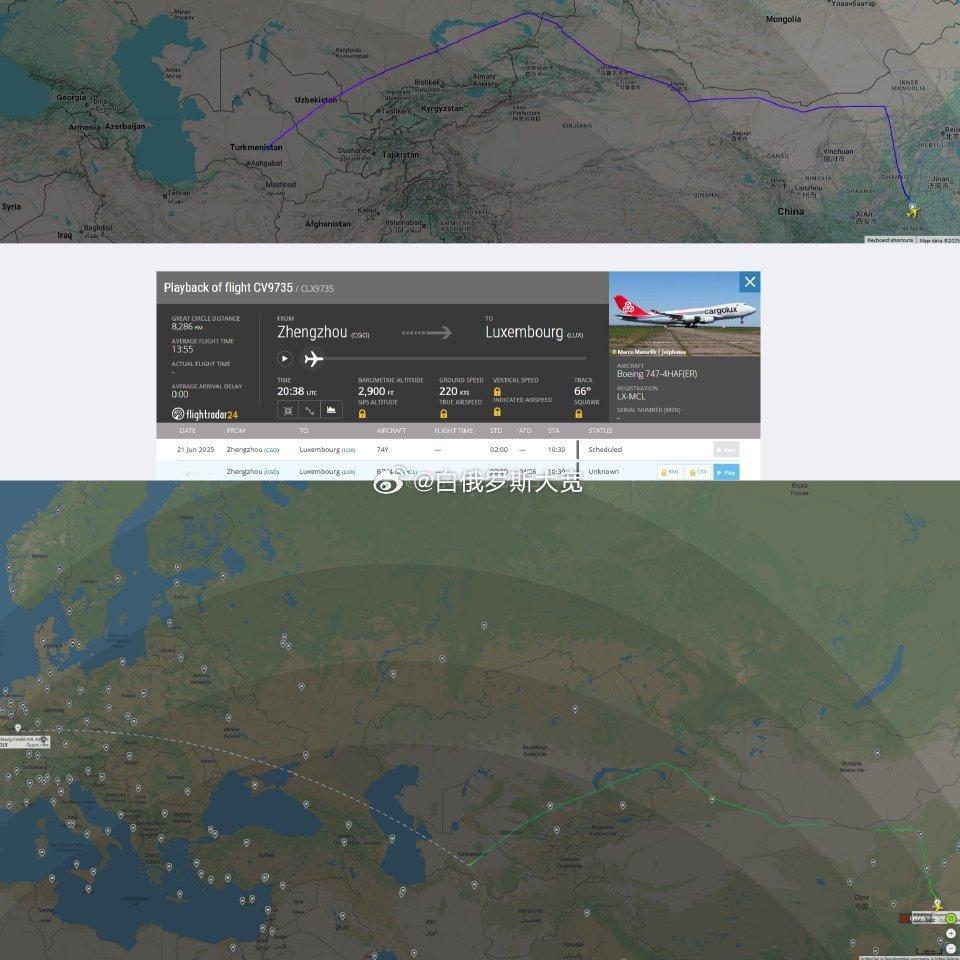Click the 74Y aircraft cell
Viewport: 960px width, 960px height.
click(383, 449)
